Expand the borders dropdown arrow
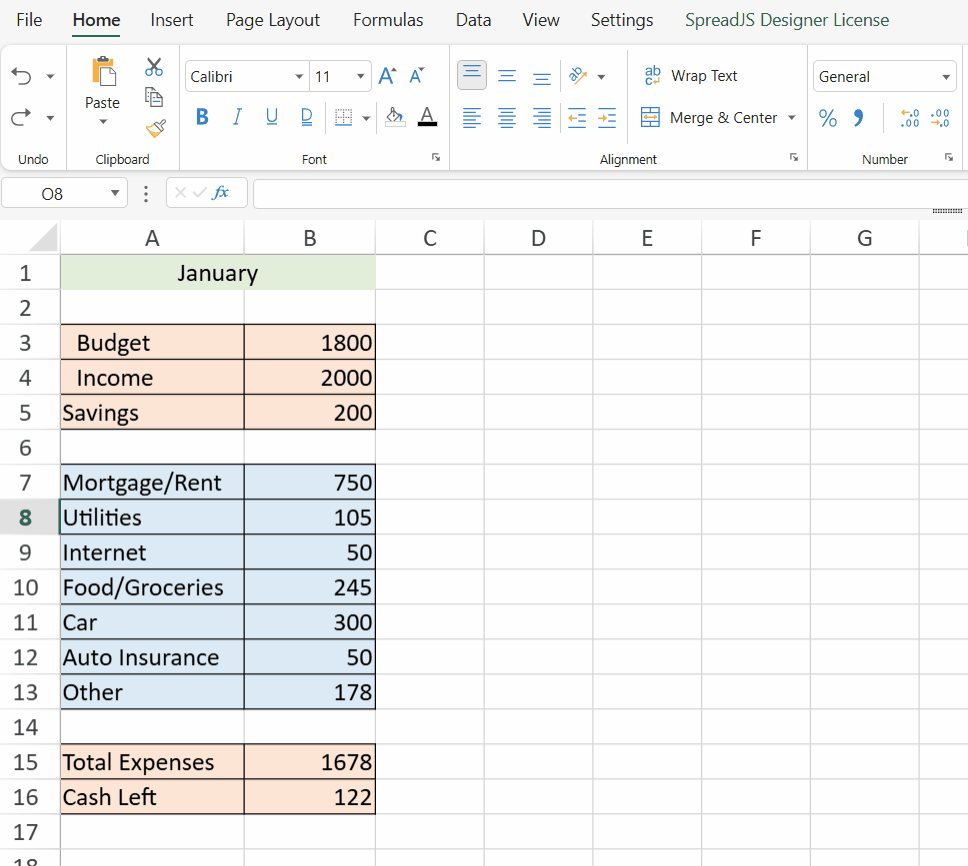The width and height of the screenshot is (968, 866). pos(366,118)
